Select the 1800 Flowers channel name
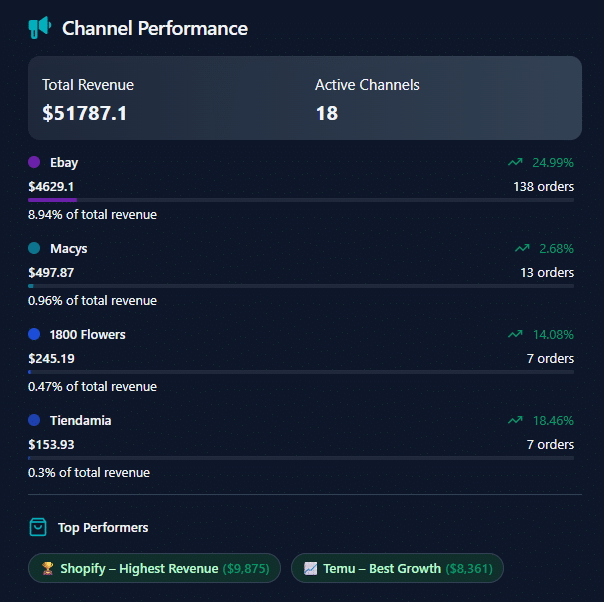 click(x=87, y=334)
